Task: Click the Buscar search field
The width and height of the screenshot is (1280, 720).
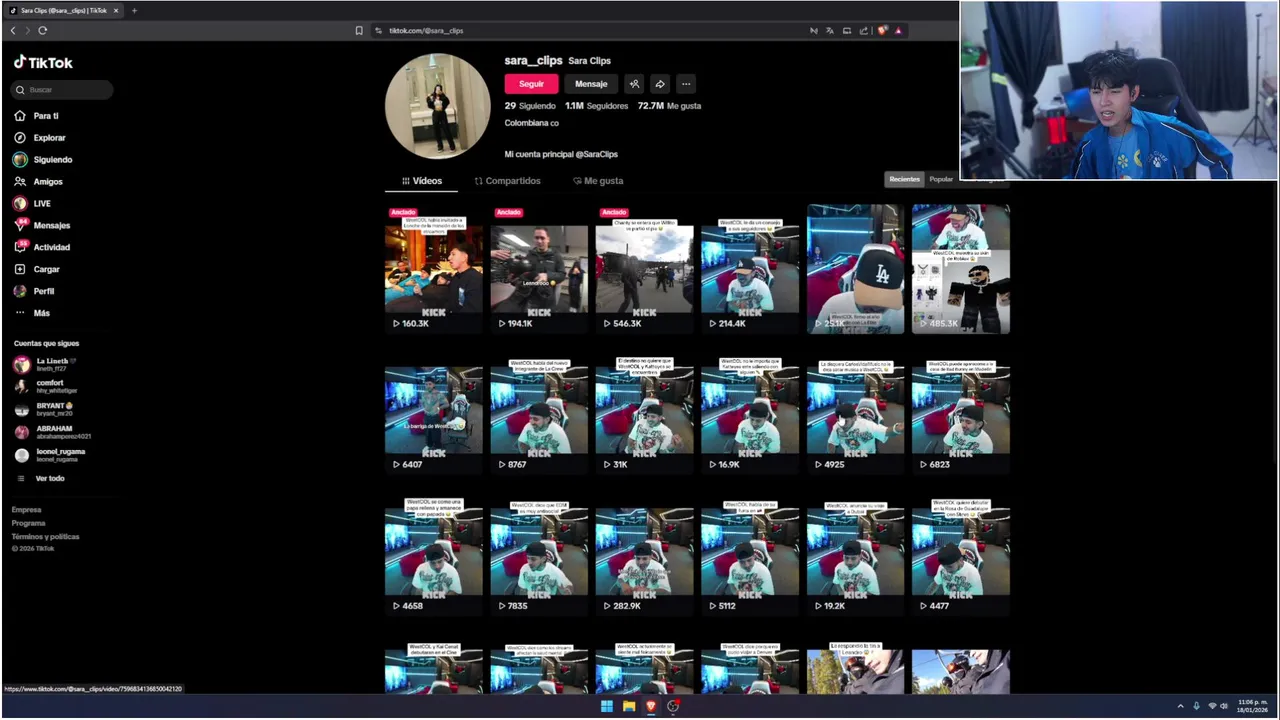Action: point(62,90)
